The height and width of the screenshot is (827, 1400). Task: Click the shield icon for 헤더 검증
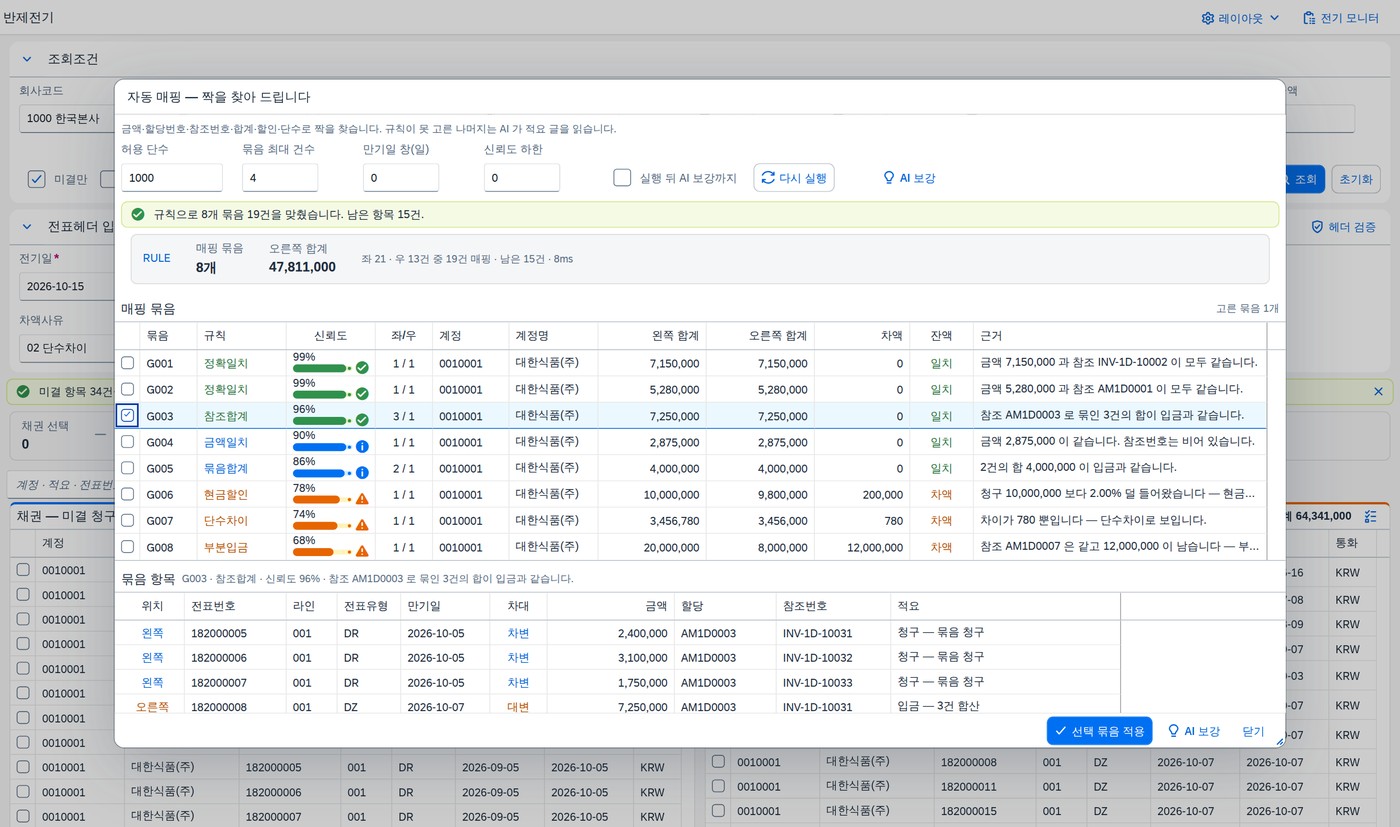click(1317, 227)
